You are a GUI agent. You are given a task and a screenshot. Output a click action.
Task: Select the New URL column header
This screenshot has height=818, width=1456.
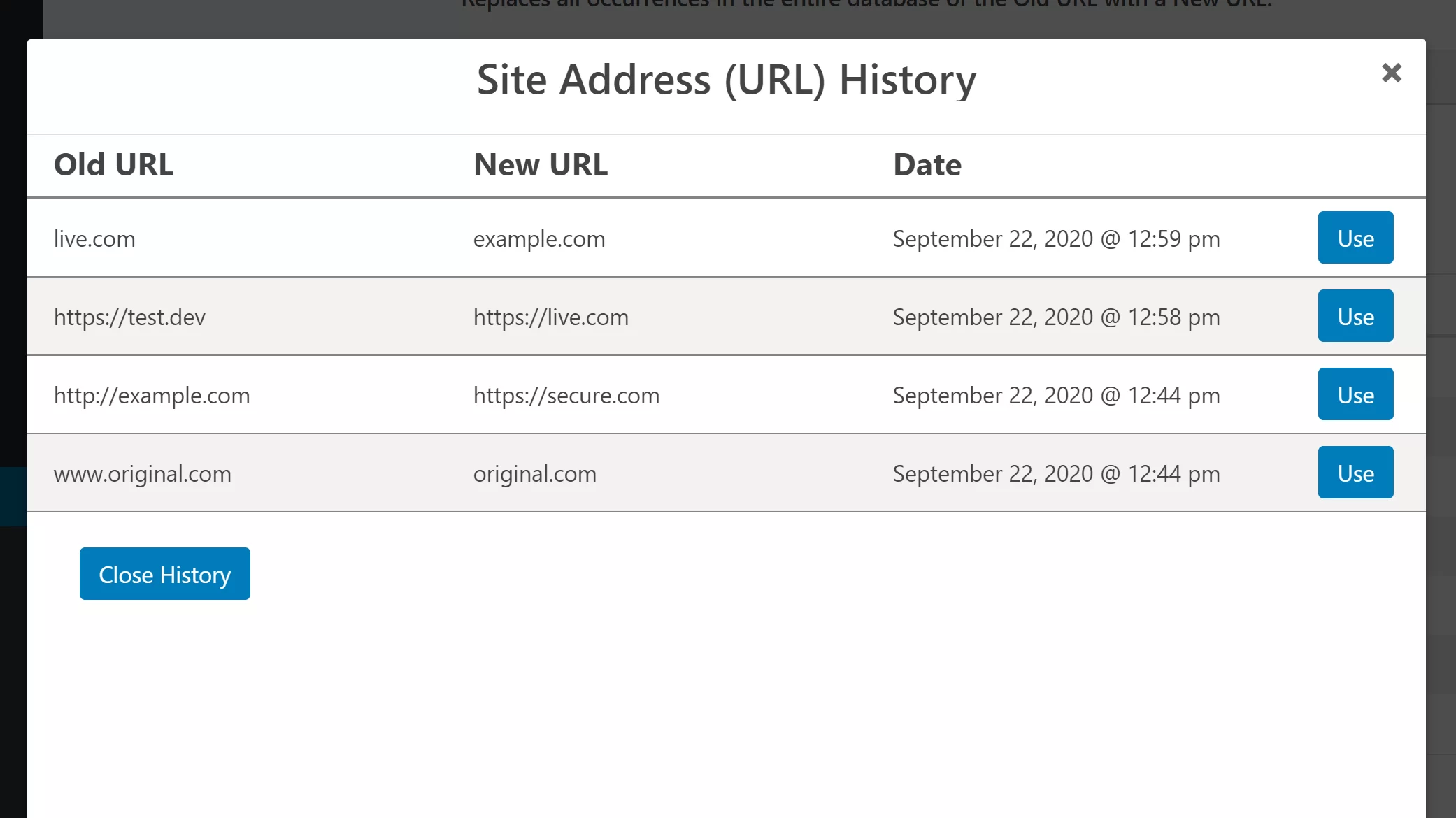coord(541,165)
